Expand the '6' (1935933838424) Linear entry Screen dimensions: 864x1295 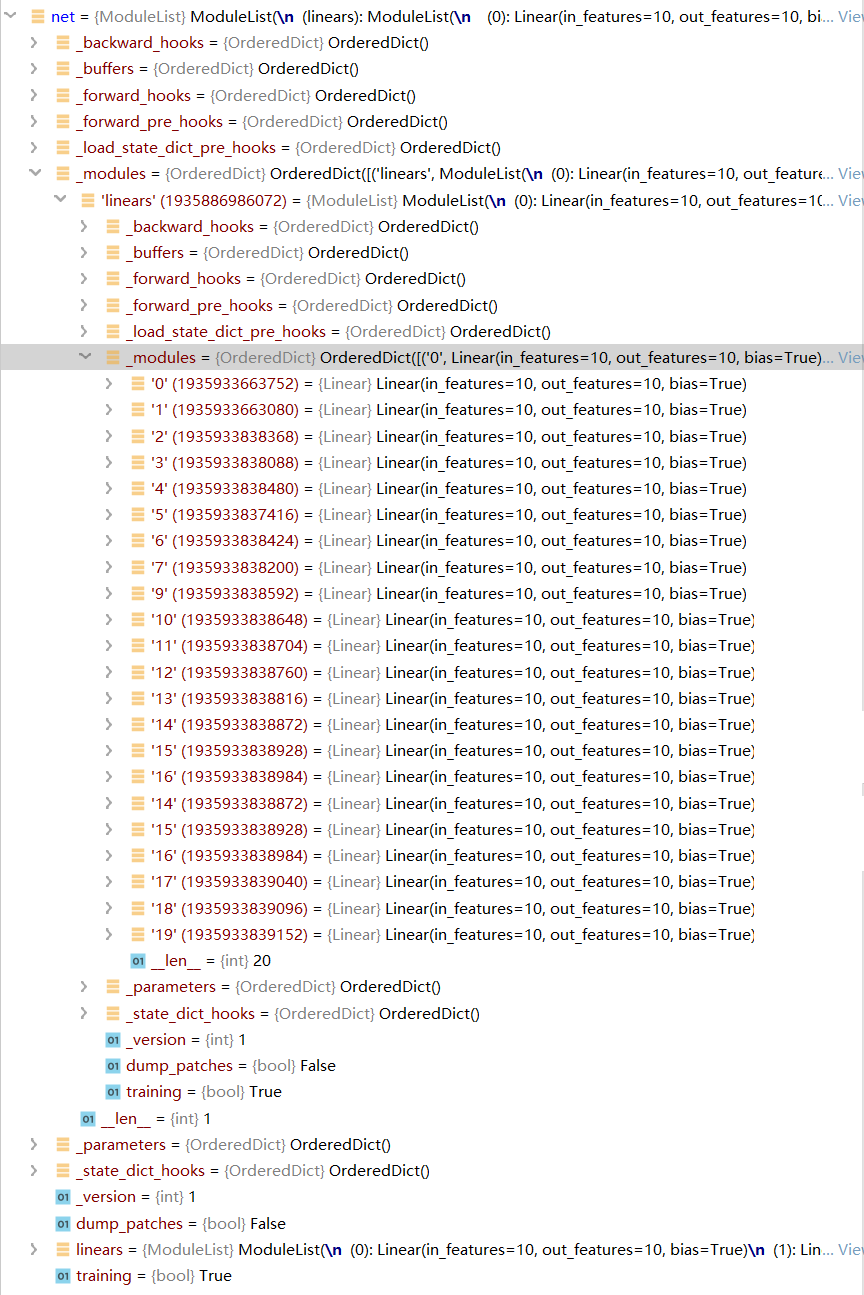[109, 541]
